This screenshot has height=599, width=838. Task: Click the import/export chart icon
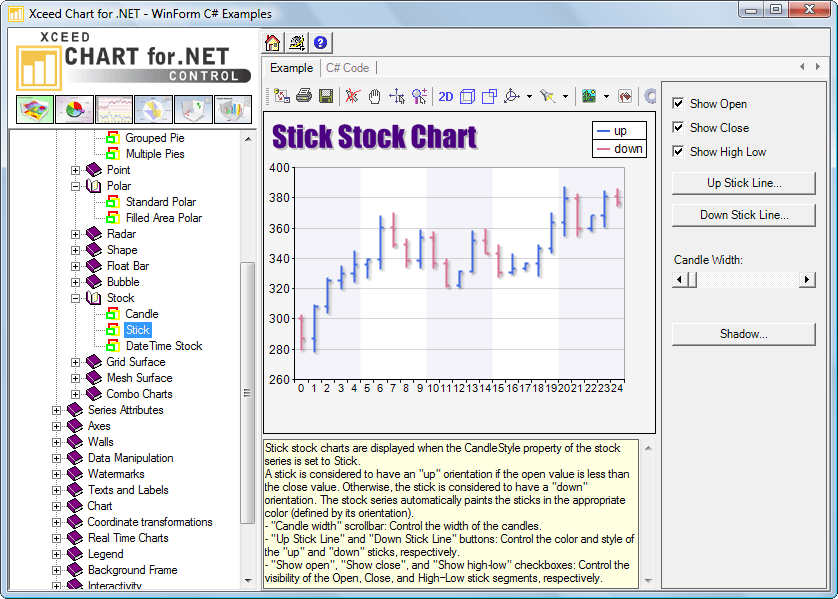click(x=282, y=96)
